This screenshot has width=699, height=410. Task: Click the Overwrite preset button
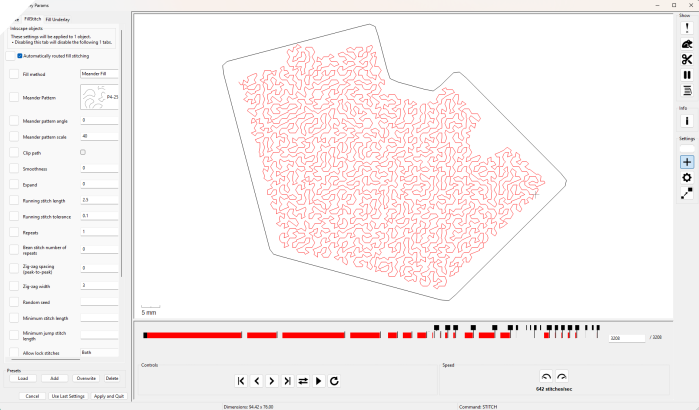pyautogui.click(x=86, y=378)
